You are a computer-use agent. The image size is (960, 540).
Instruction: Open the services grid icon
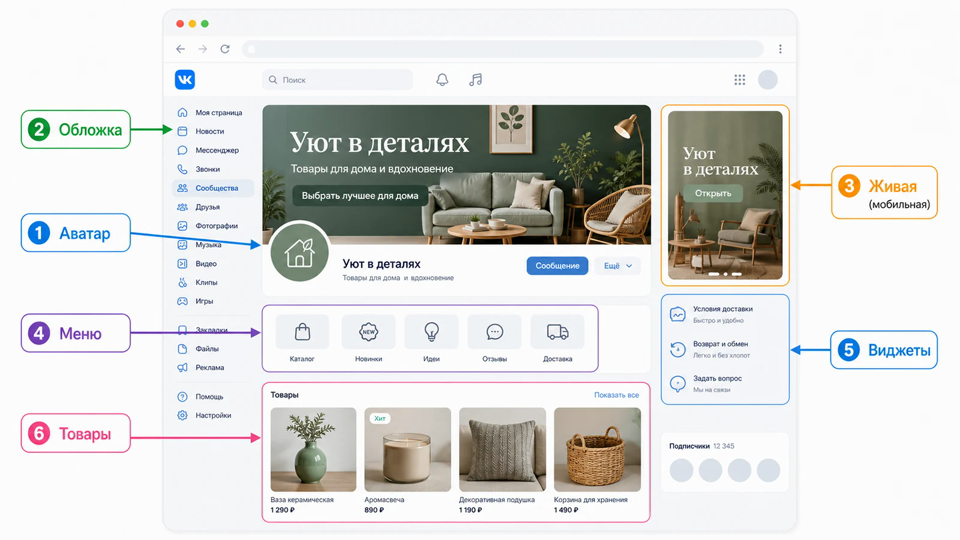click(740, 80)
